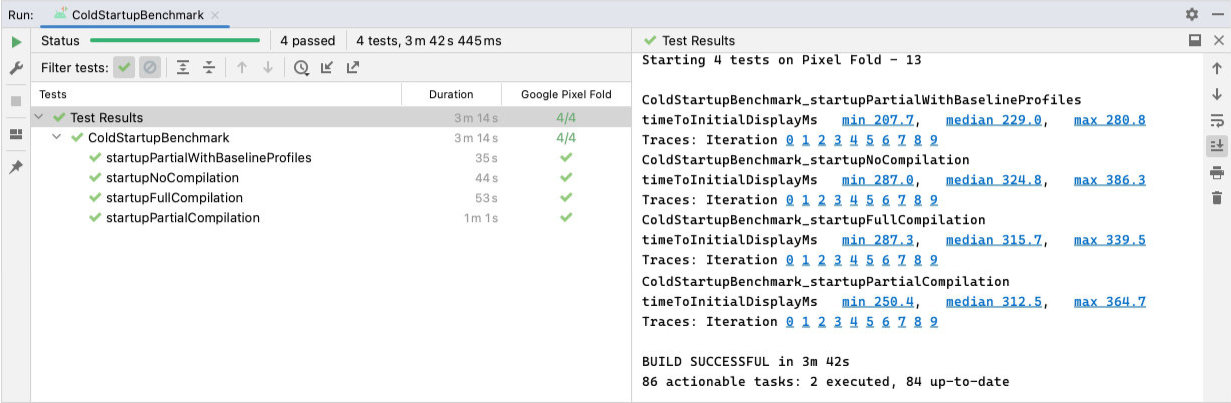Screen dimensions: 1231x403
Task: Select startupNoCompilation test in tree
Action: point(172,178)
